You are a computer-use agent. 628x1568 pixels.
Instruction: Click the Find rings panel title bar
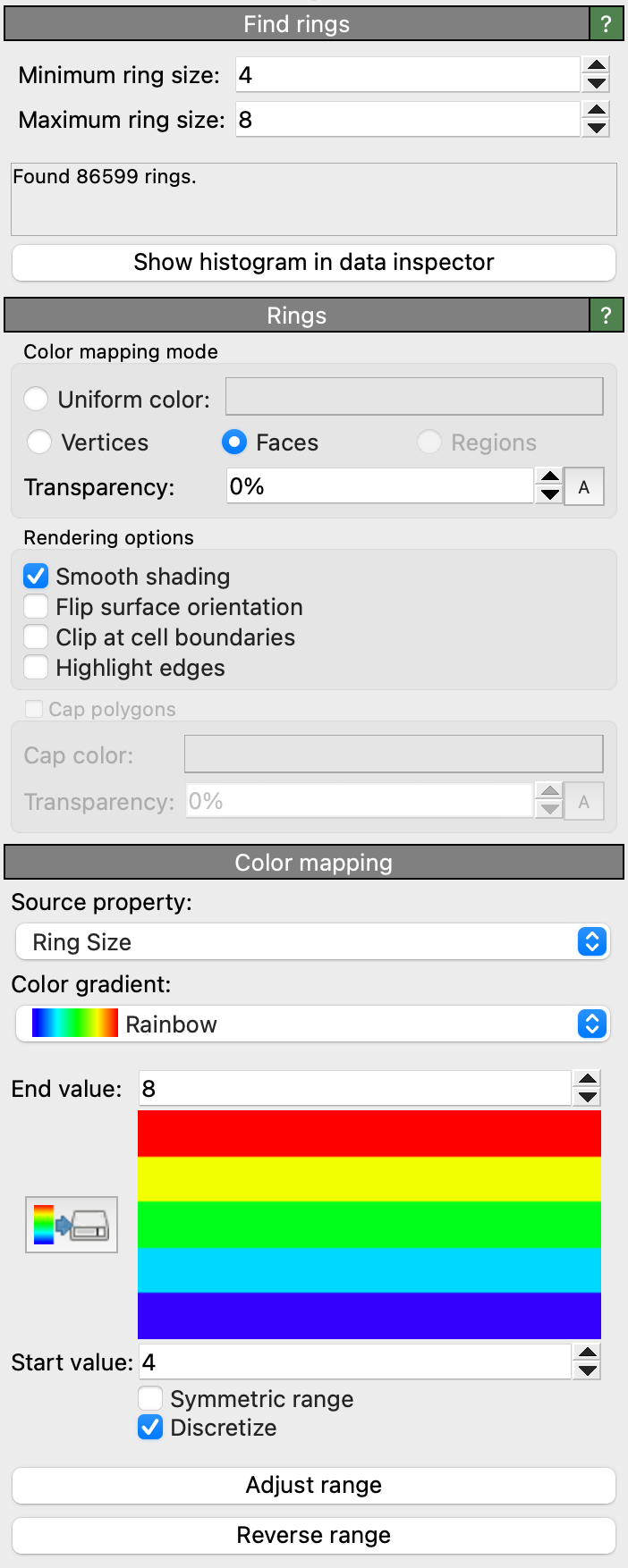pyautogui.click(x=296, y=24)
